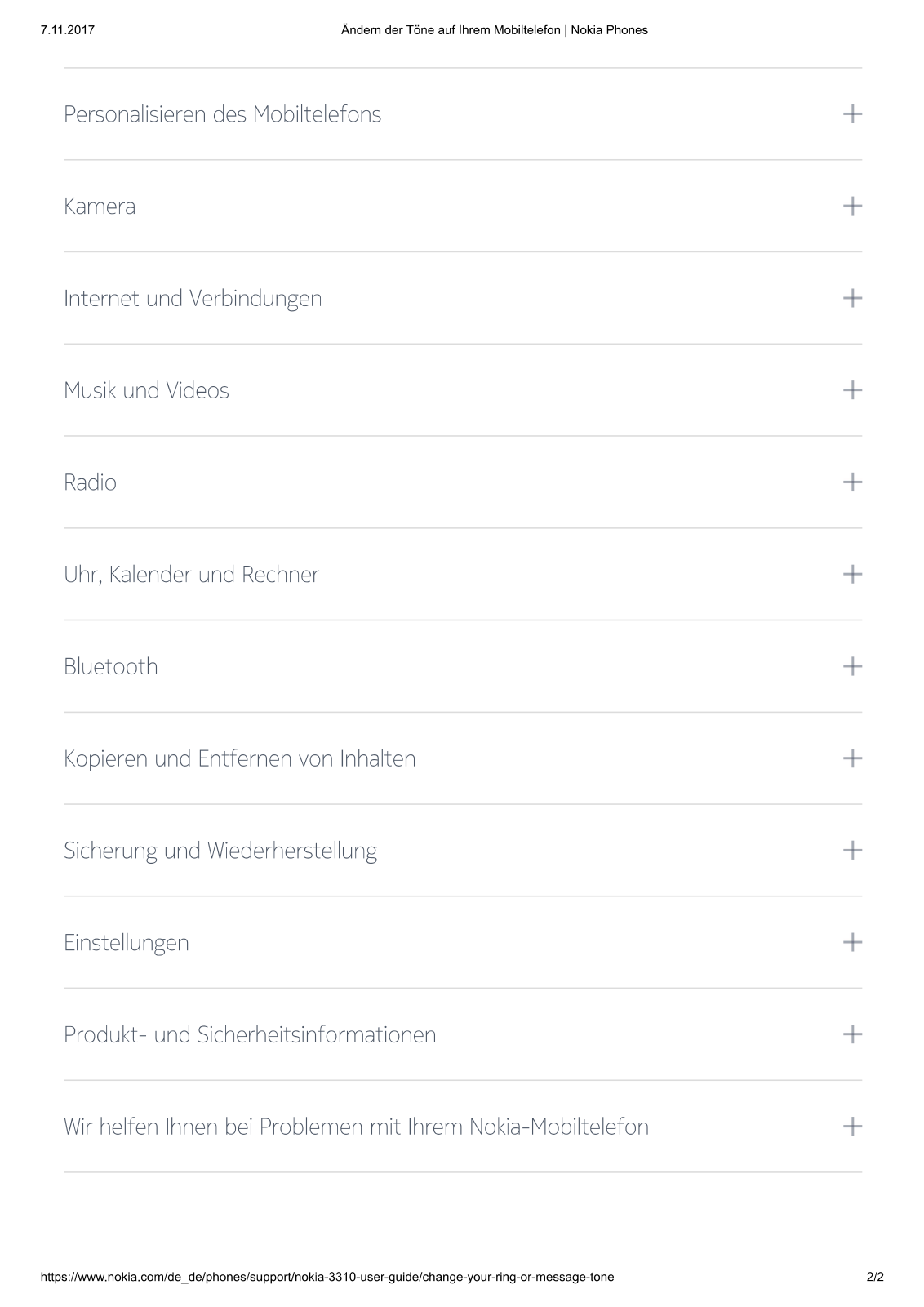
Task: Open the plus icon for Internet und Verbindungen
Action: click(852, 298)
